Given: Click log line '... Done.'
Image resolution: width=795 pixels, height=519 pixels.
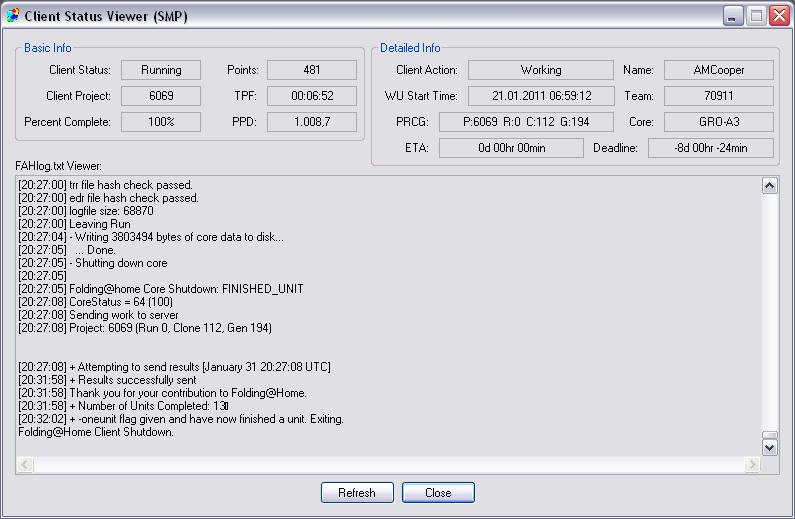Looking at the screenshot, I should pyautogui.click(x=67, y=250).
